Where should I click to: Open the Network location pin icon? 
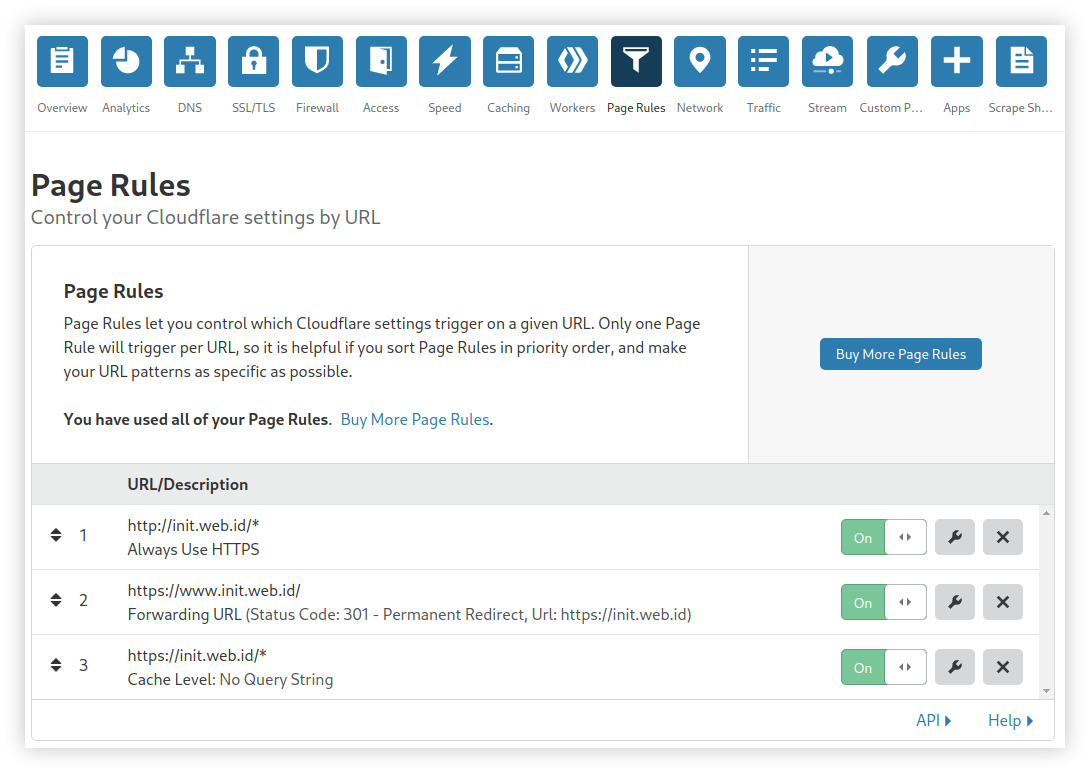(700, 62)
